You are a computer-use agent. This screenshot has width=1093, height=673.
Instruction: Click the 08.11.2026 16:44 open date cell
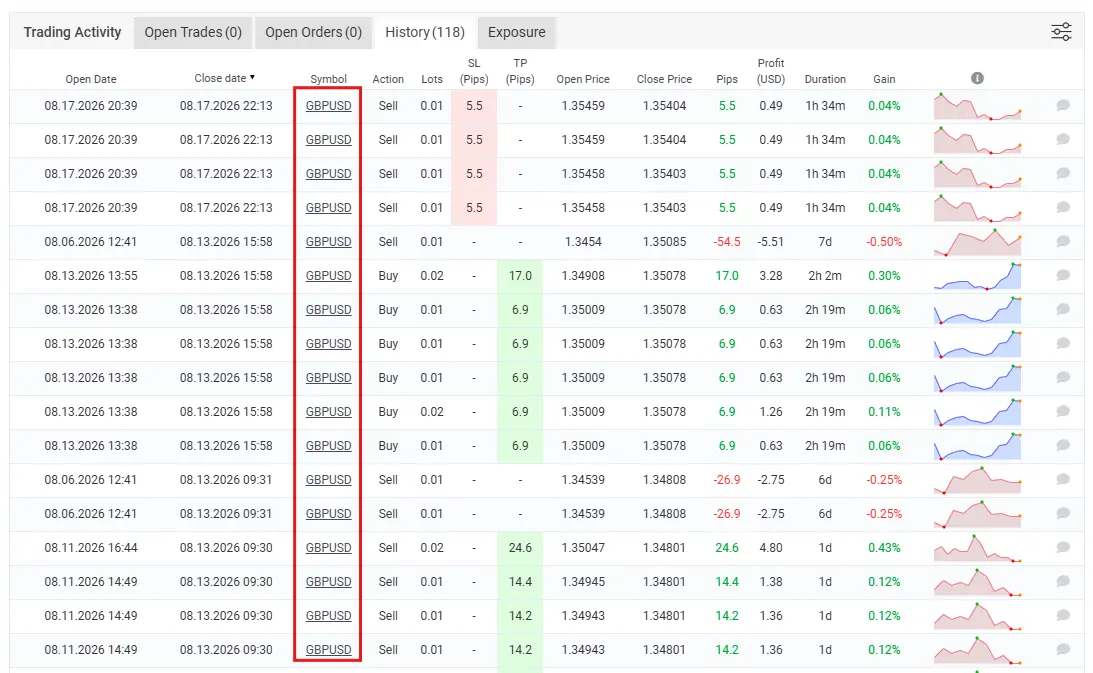(91, 547)
